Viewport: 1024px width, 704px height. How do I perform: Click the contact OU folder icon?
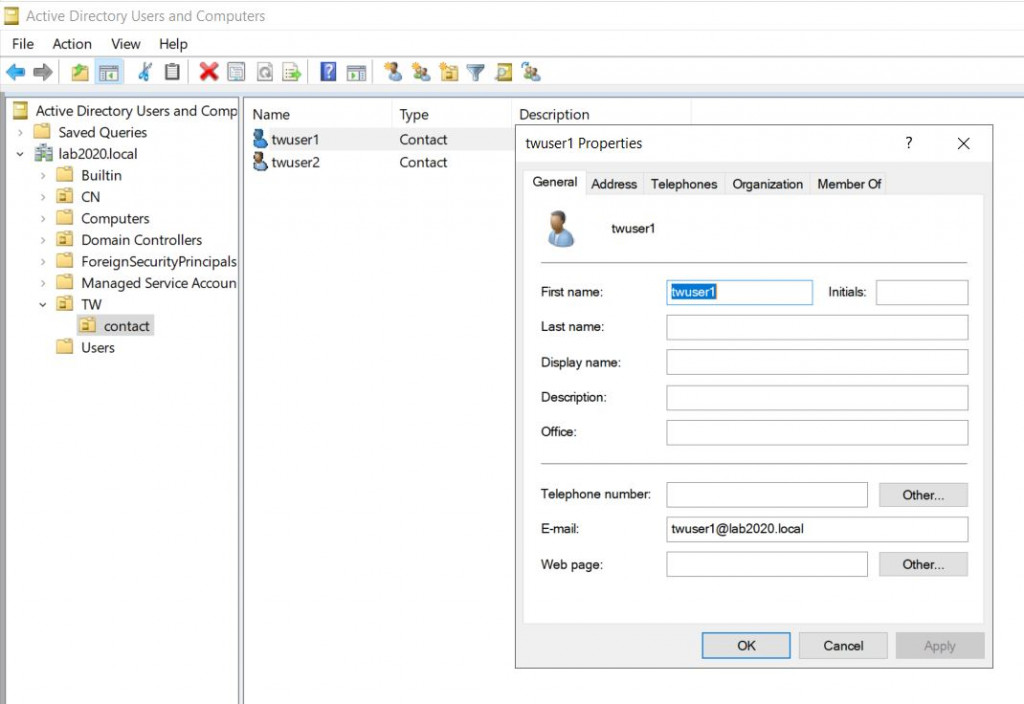pyautogui.click(x=88, y=325)
